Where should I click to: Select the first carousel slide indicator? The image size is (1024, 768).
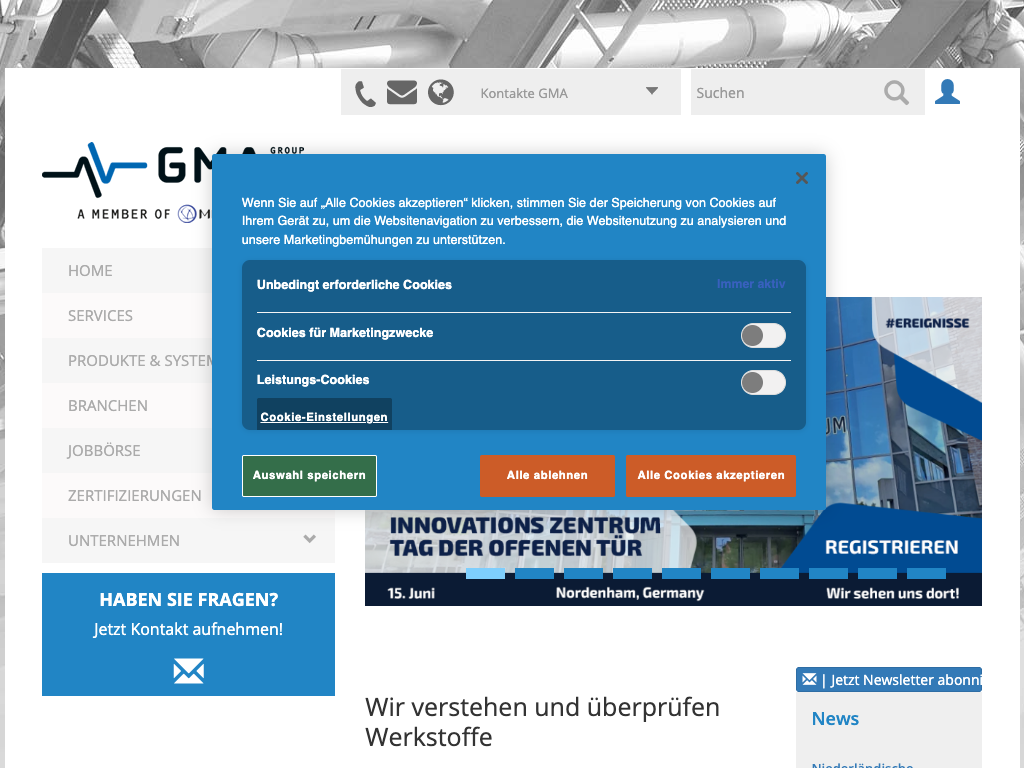(x=485, y=573)
